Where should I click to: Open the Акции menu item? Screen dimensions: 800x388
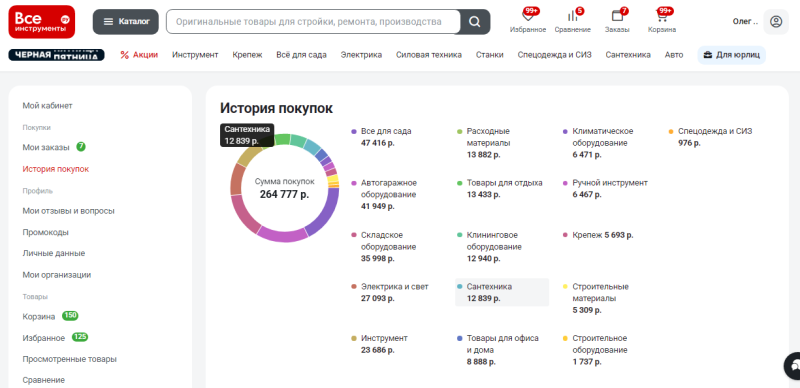(139, 55)
